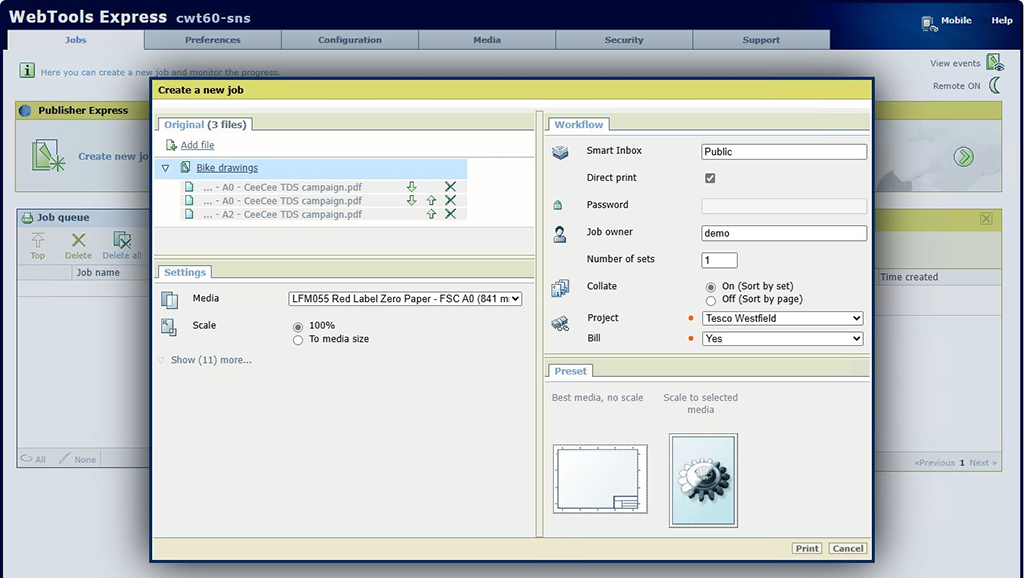The height and width of the screenshot is (578, 1024).
Task: Click the Cancel button
Action: click(x=848, y=549)
